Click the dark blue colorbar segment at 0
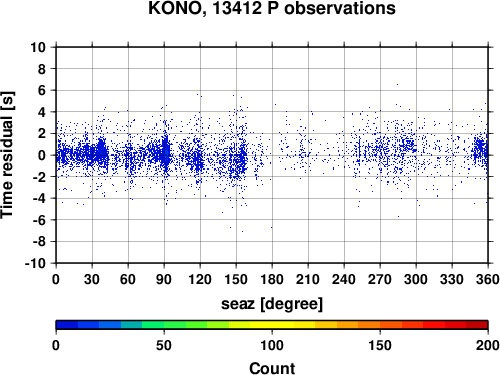Image resolution: width=500 pixels, height=375 pixels. [x=67, y=325]
